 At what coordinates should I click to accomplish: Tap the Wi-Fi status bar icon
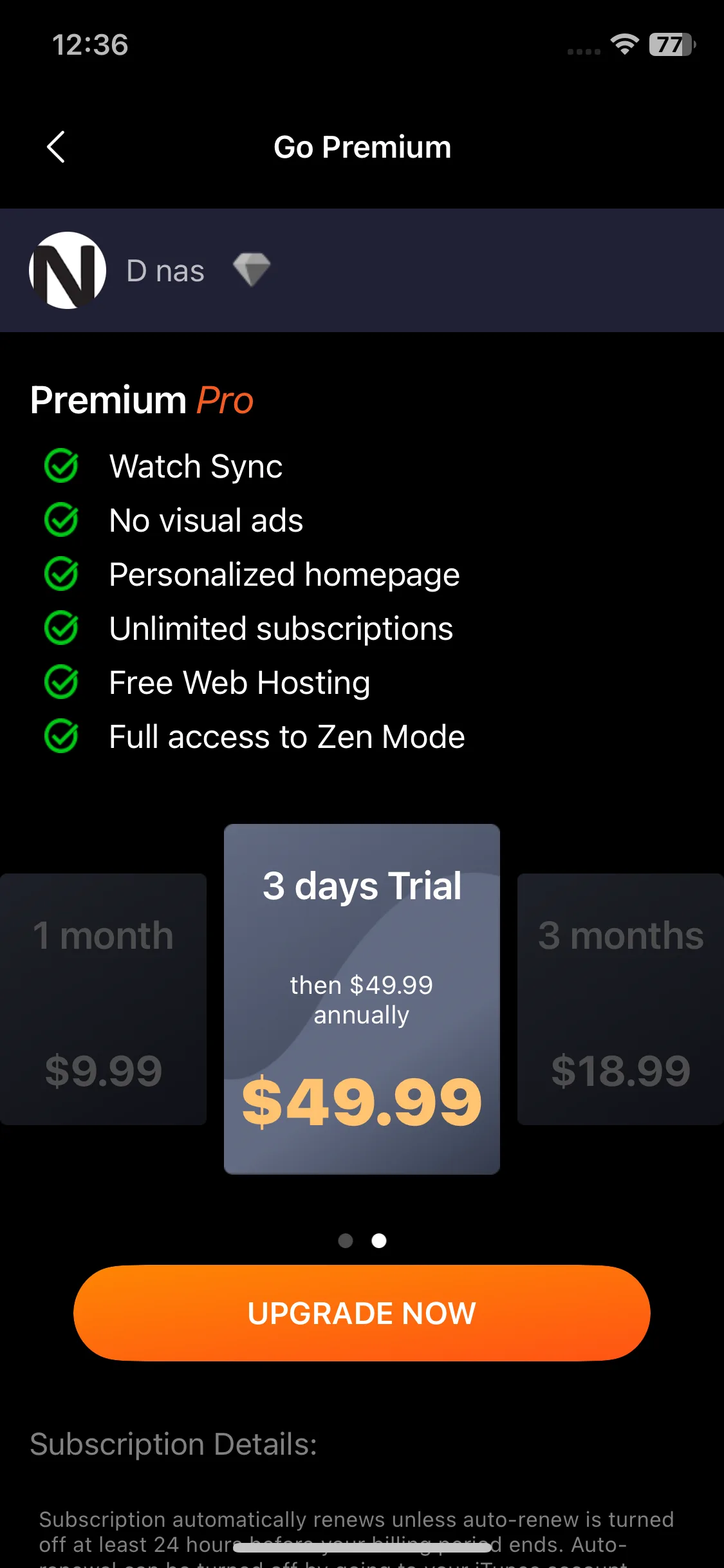pos(624,44)
